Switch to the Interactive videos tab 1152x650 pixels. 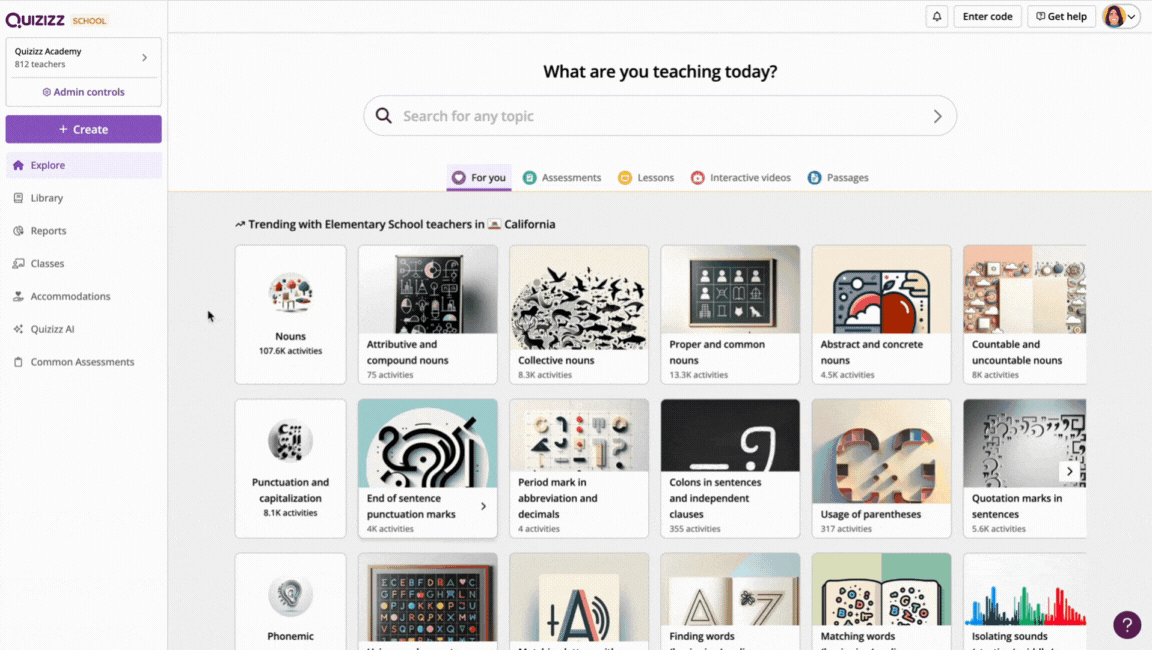point(740,178)
